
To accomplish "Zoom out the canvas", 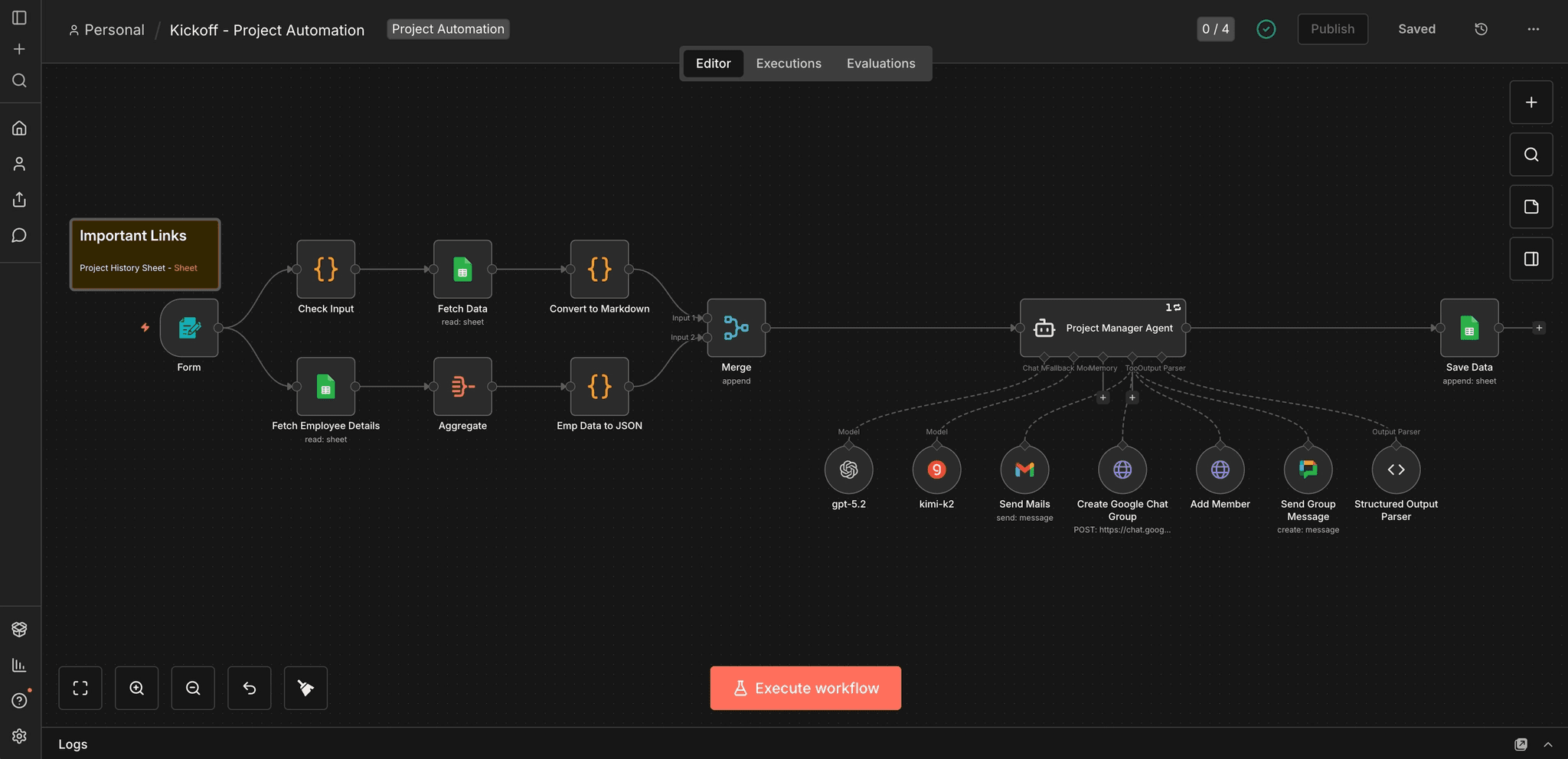I will 192,687.
